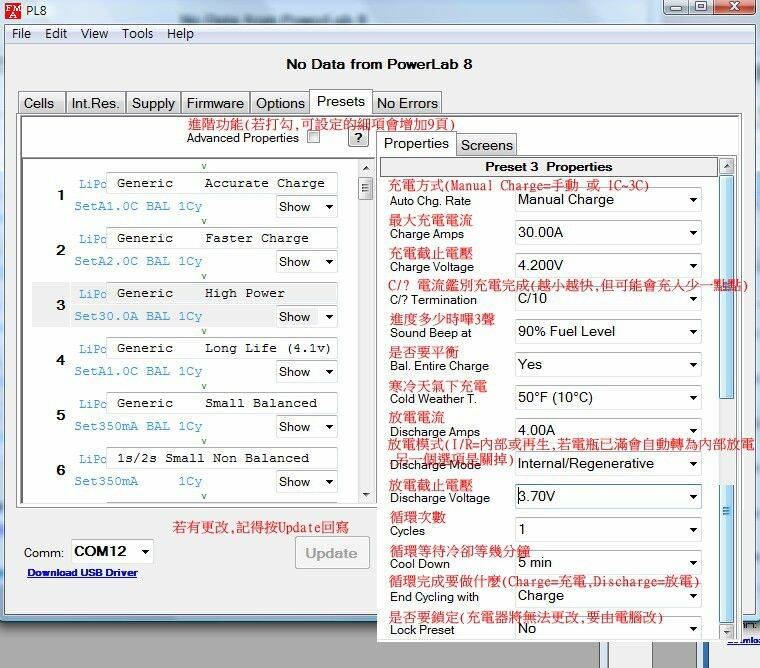The width and height of the screenshot is (760, 668).
Task: Open Show dropdown for preset 5
Action: (x=306, y=427)
